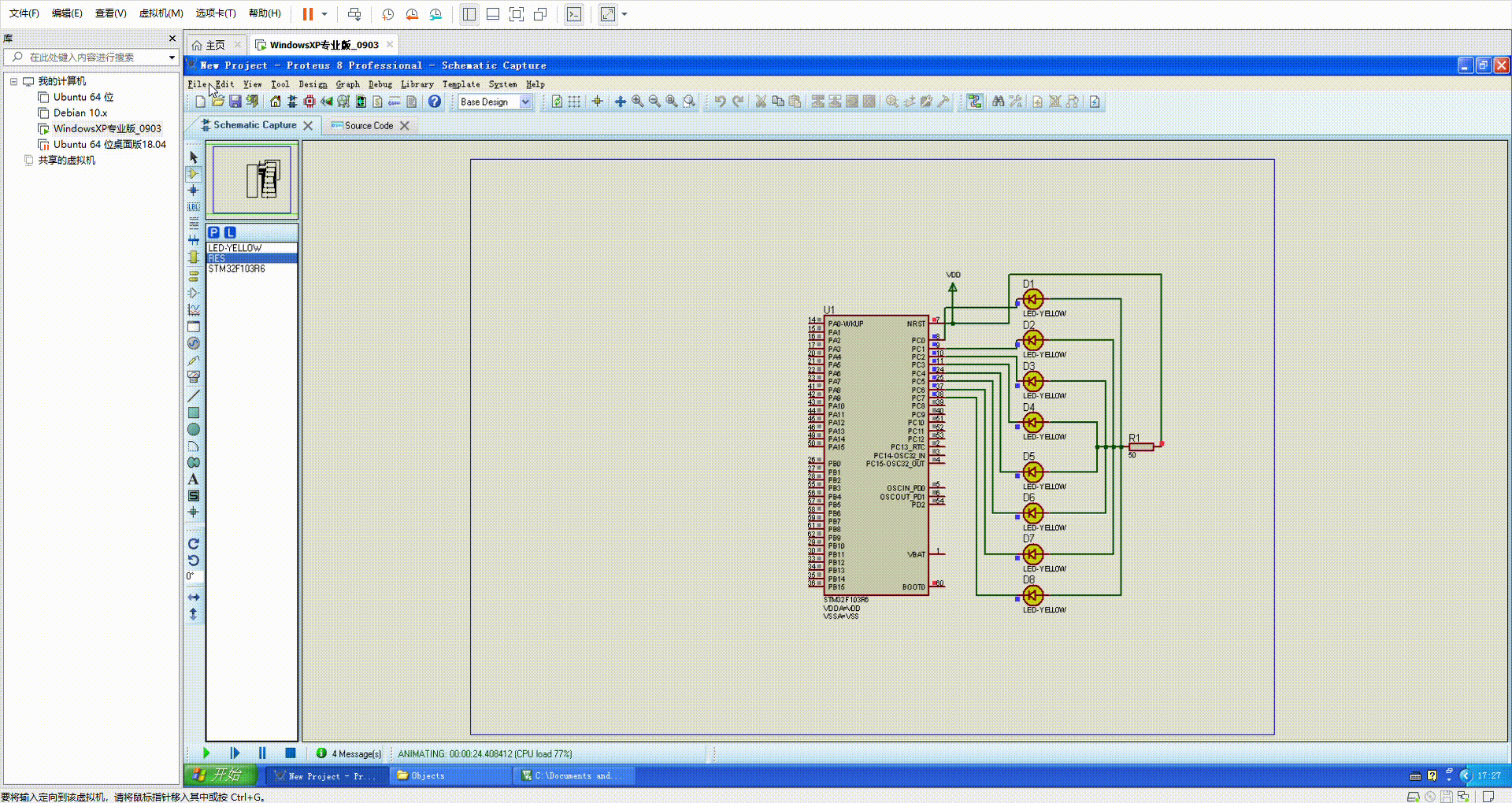The image size is (1512, 803).
Task: Select the 2D Text tool
Action: tap(194, 479)
